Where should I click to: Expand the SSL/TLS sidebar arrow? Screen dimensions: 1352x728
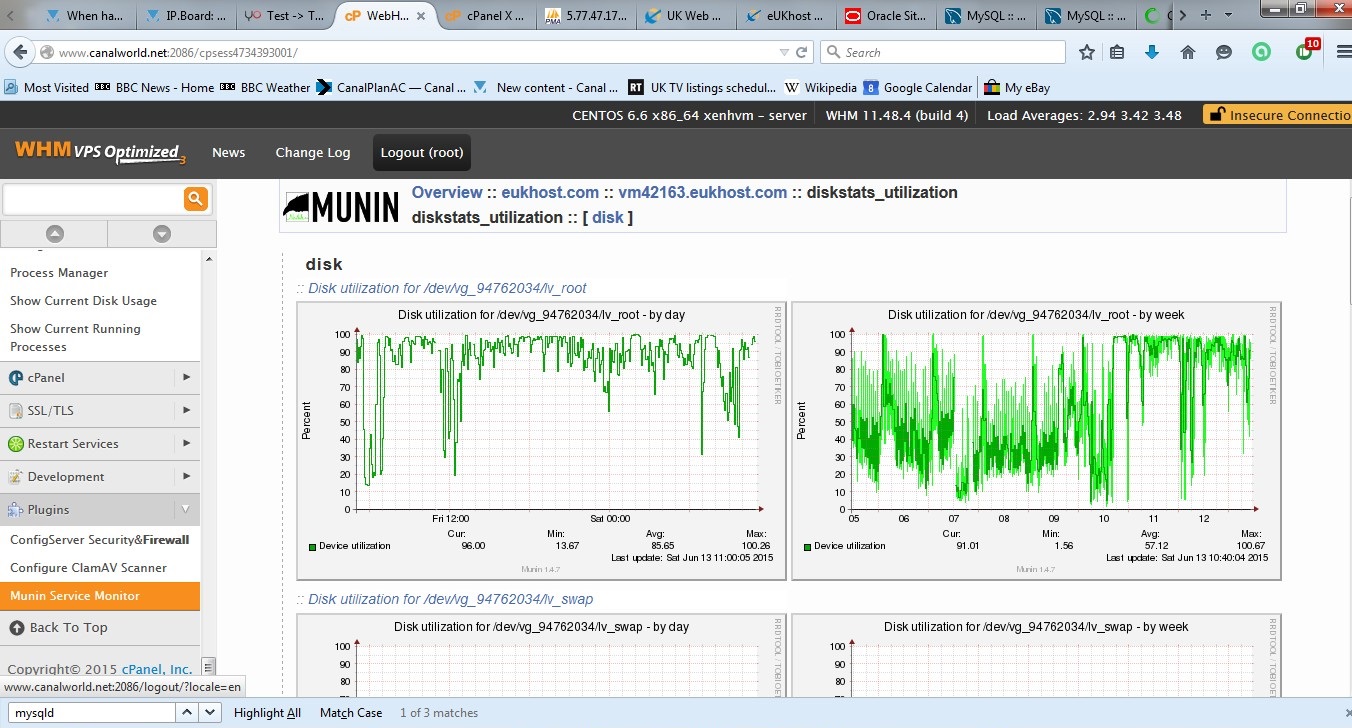point(186,411)
